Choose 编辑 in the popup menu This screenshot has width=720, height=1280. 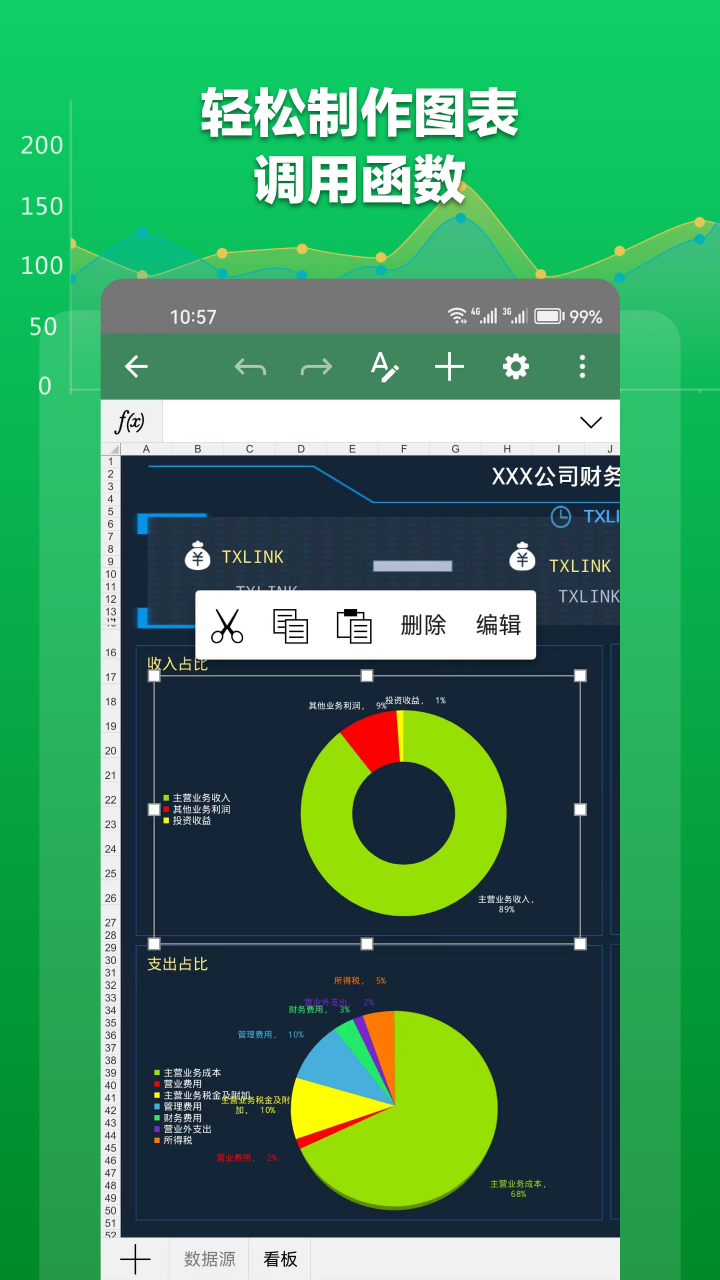point(499,625)
